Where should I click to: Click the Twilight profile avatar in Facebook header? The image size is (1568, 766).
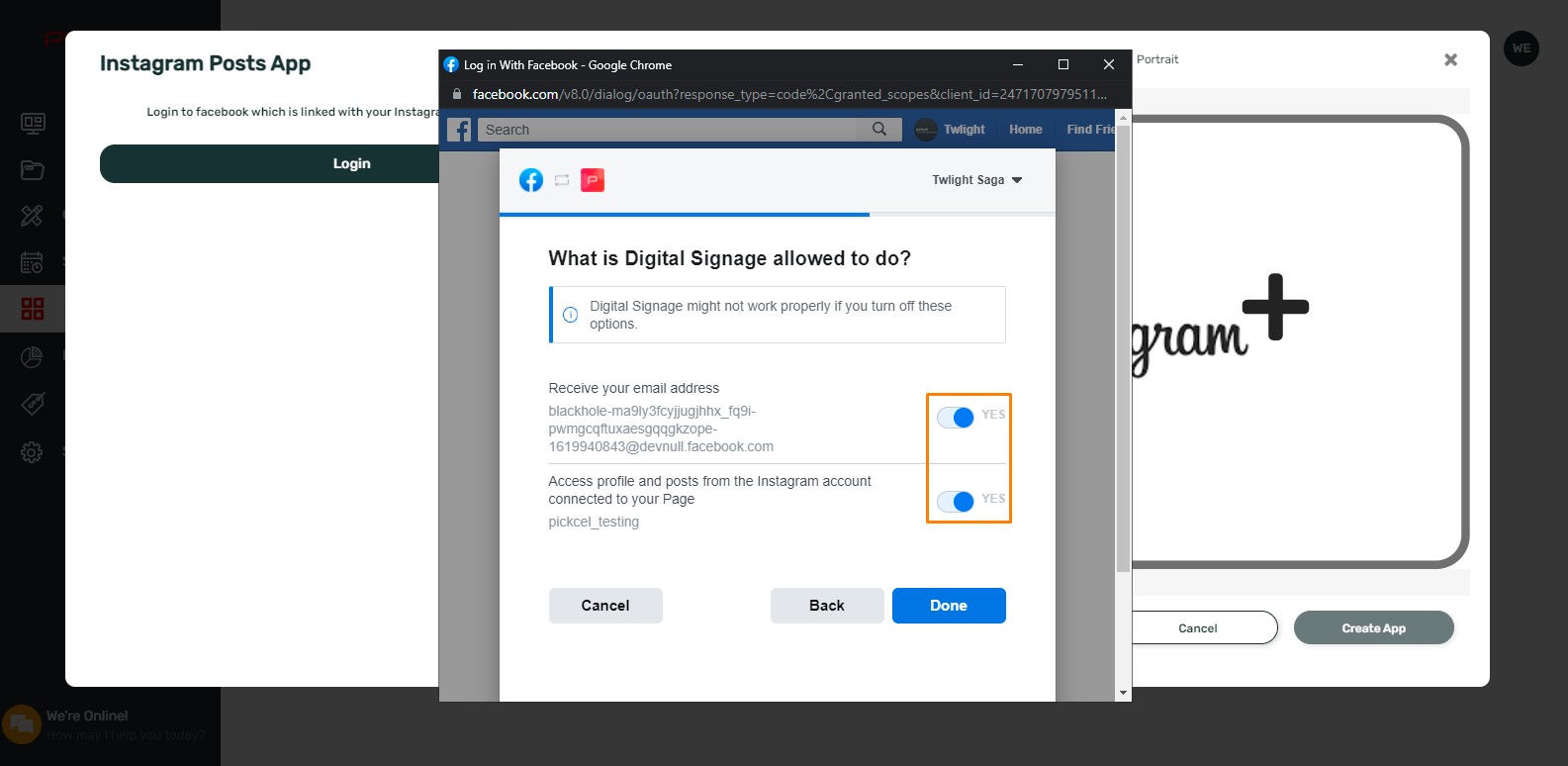(925, 130)
